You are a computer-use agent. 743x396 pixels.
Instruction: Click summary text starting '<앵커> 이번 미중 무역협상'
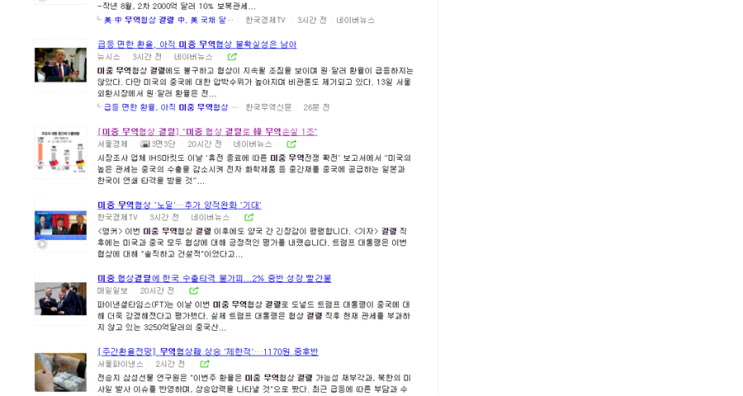pyautogui.click(x=252, y=243)
